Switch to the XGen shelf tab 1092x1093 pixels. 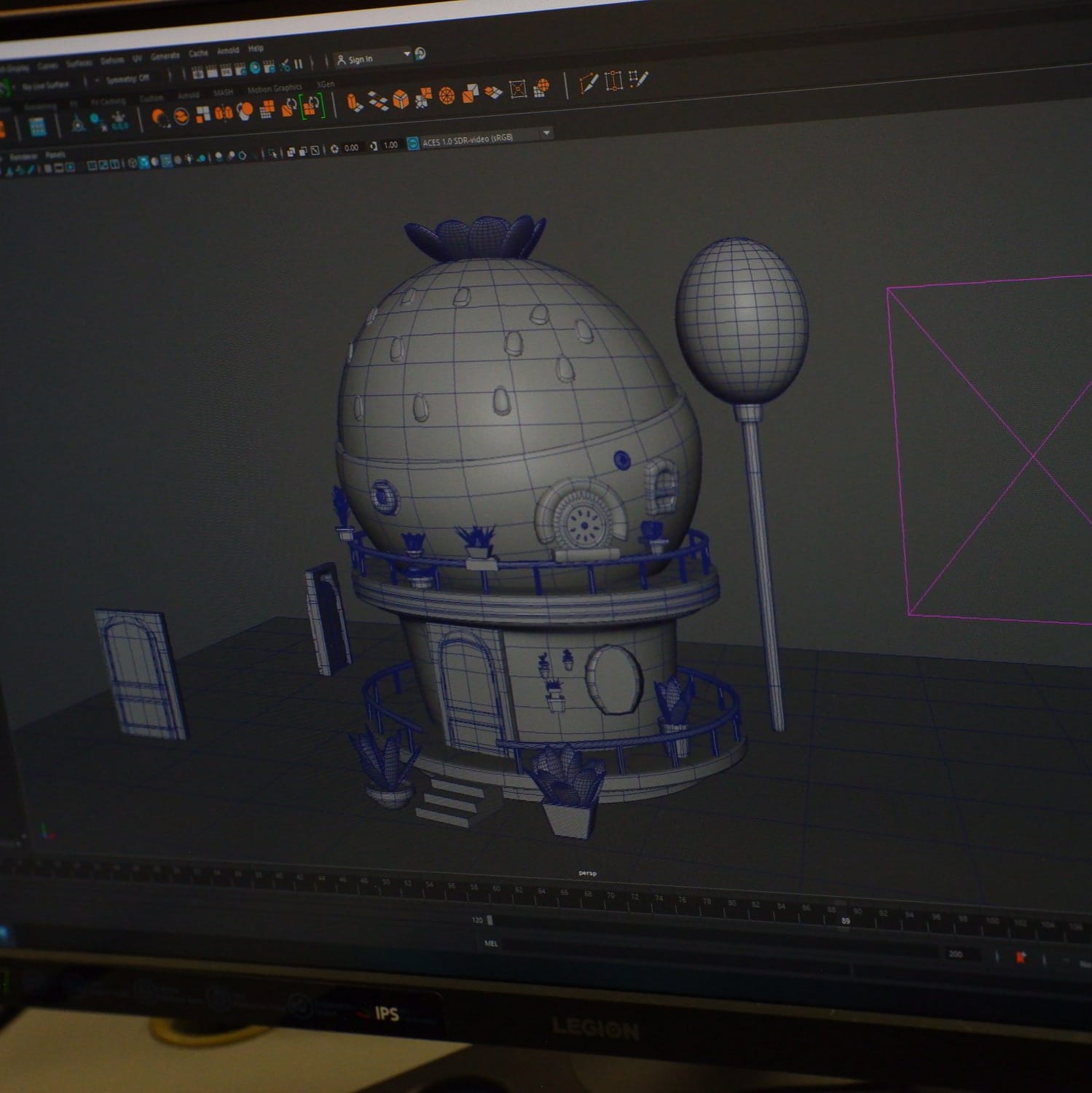click(x=326, y=85)
